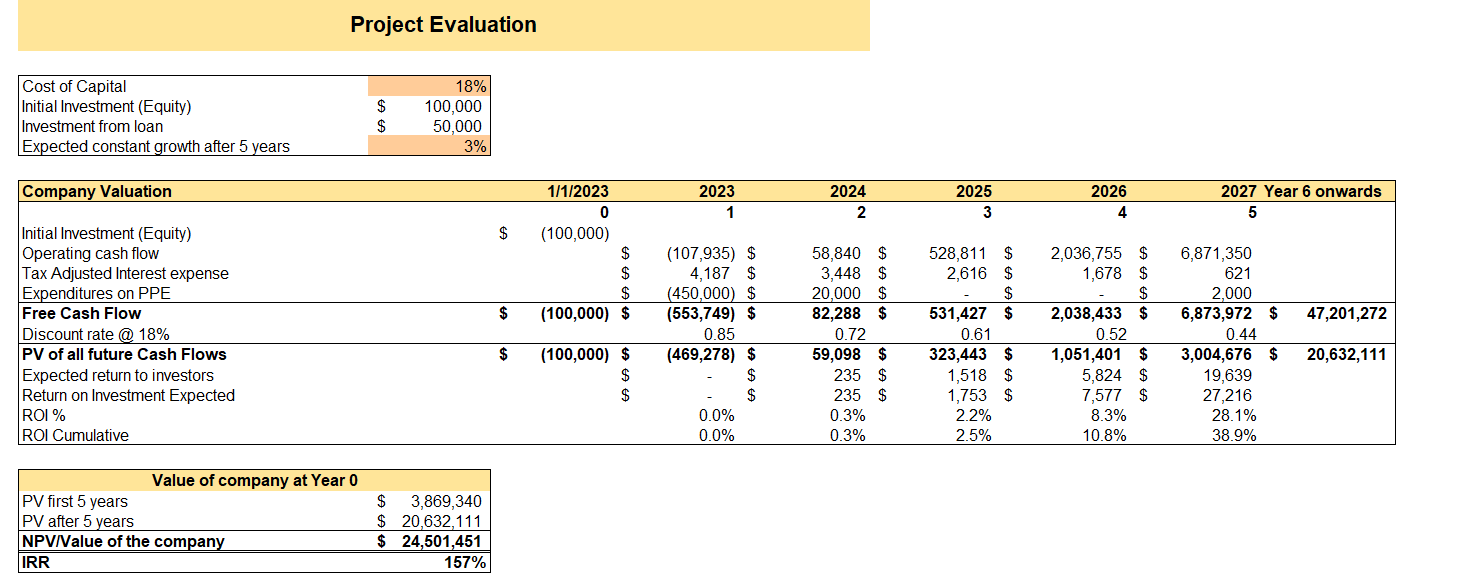Click the Initial Investment (Equity) value 100,000
Viewport: 1460px width, 584px height.
[x=450, y=106]
